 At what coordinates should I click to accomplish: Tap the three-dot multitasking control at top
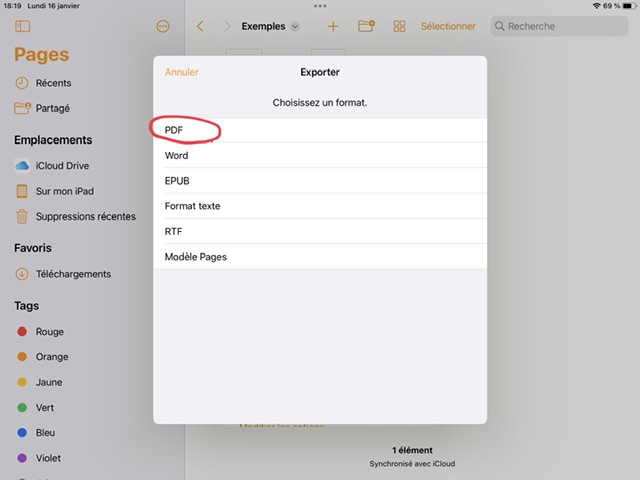pyautogui.click(x=320, y=6)
